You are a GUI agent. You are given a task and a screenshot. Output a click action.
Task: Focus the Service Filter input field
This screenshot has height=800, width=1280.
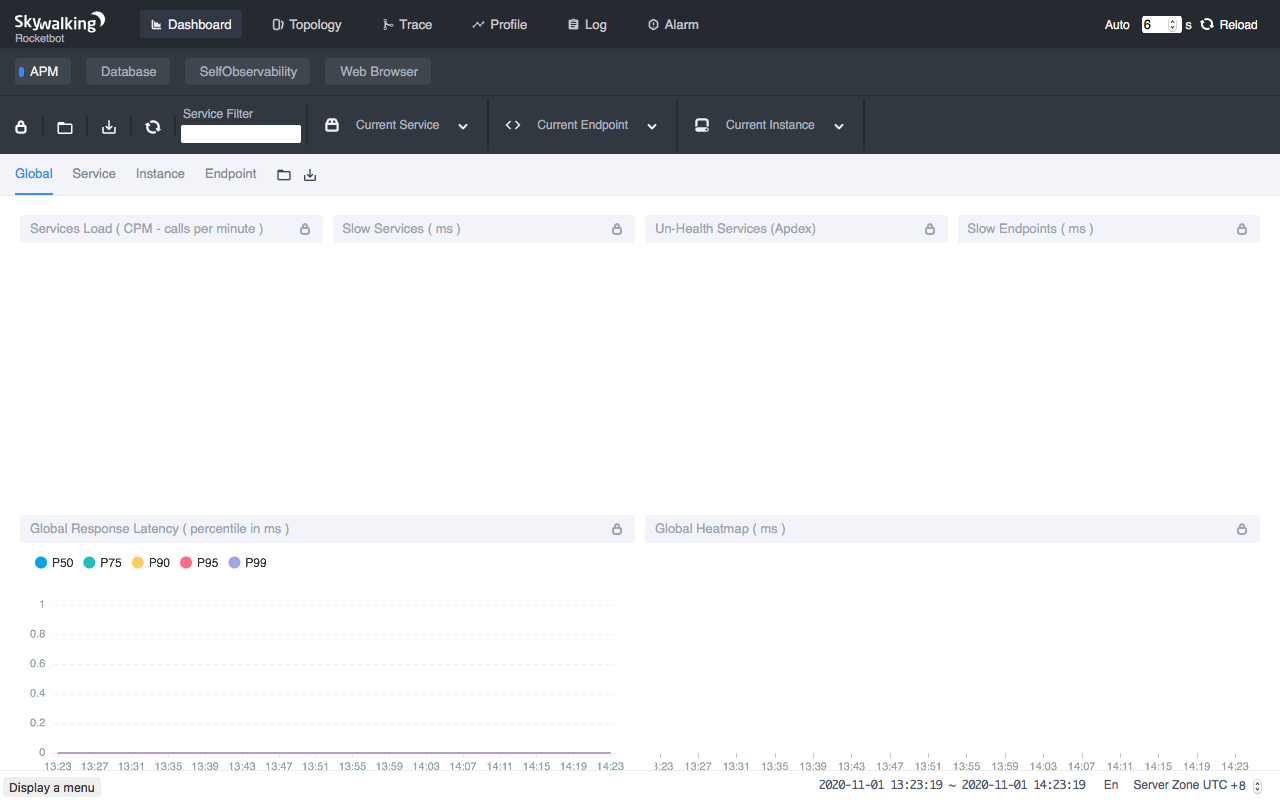[241, 134]
